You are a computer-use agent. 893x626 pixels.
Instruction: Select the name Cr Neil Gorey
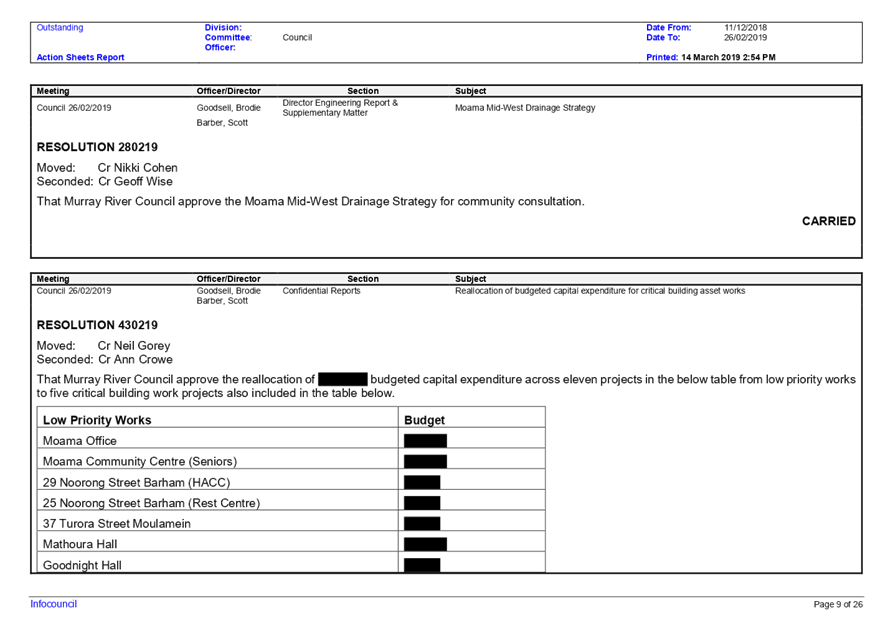[x=134, y=346]
